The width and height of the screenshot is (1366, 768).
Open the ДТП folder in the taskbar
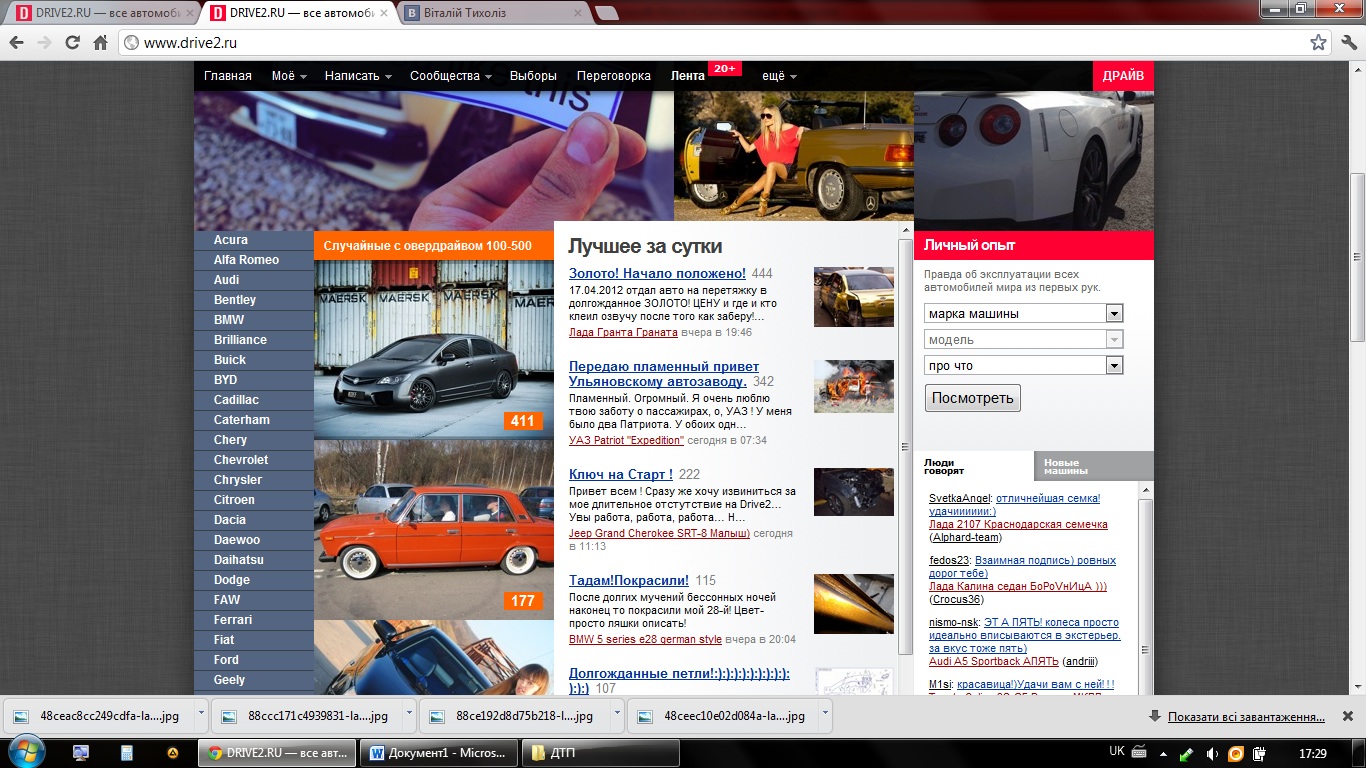pyautogui.click(x=601, y=753)
